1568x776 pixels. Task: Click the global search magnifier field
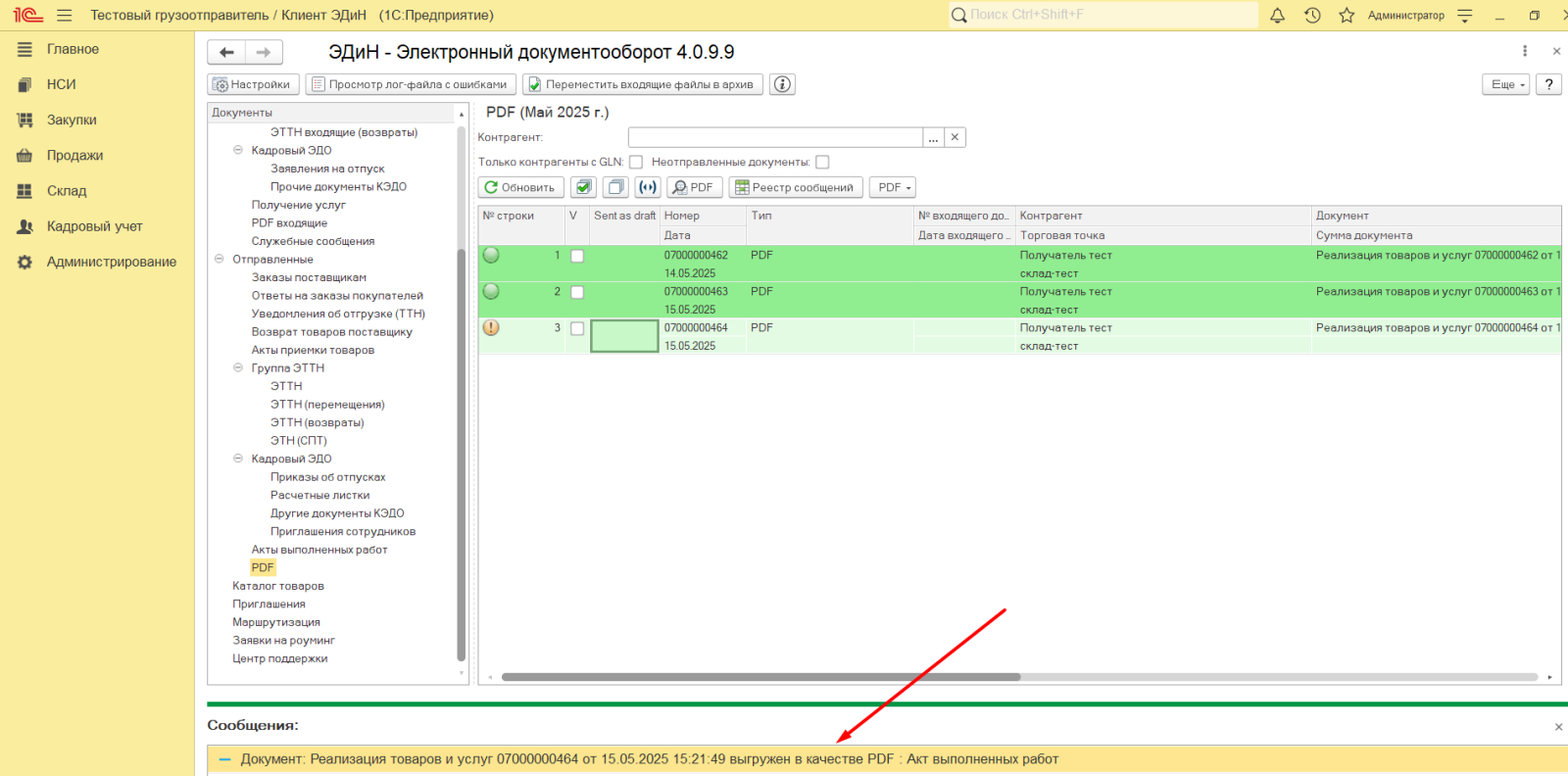tap(1102, 15)
